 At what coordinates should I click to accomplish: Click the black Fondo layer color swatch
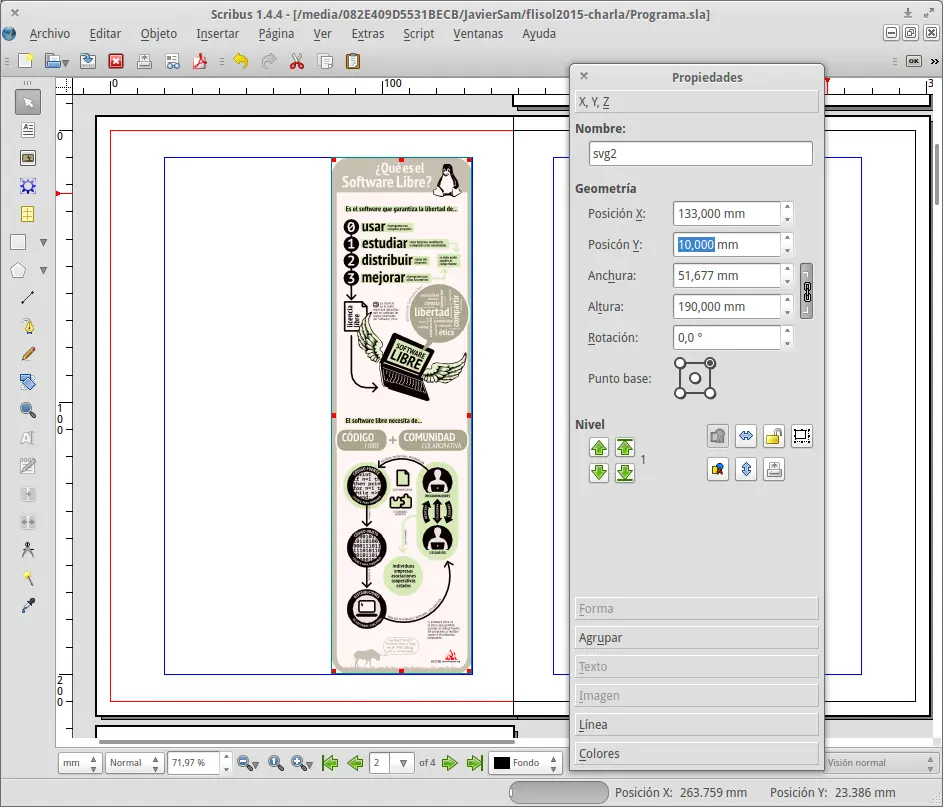coord(502,763)
